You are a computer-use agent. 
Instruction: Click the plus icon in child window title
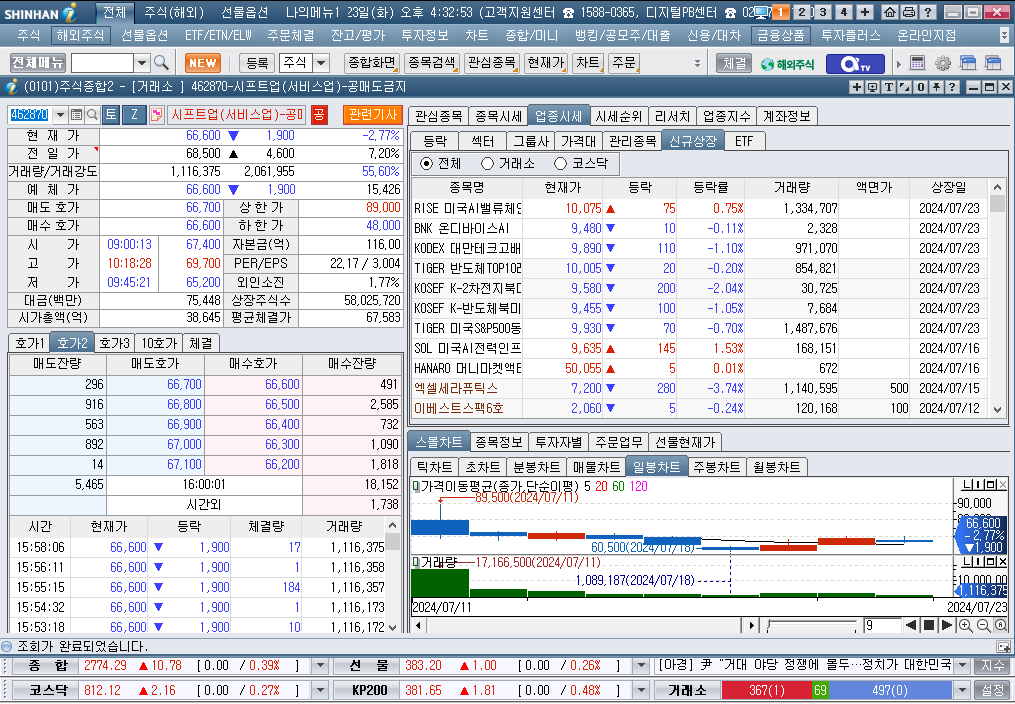pos(856,87)
